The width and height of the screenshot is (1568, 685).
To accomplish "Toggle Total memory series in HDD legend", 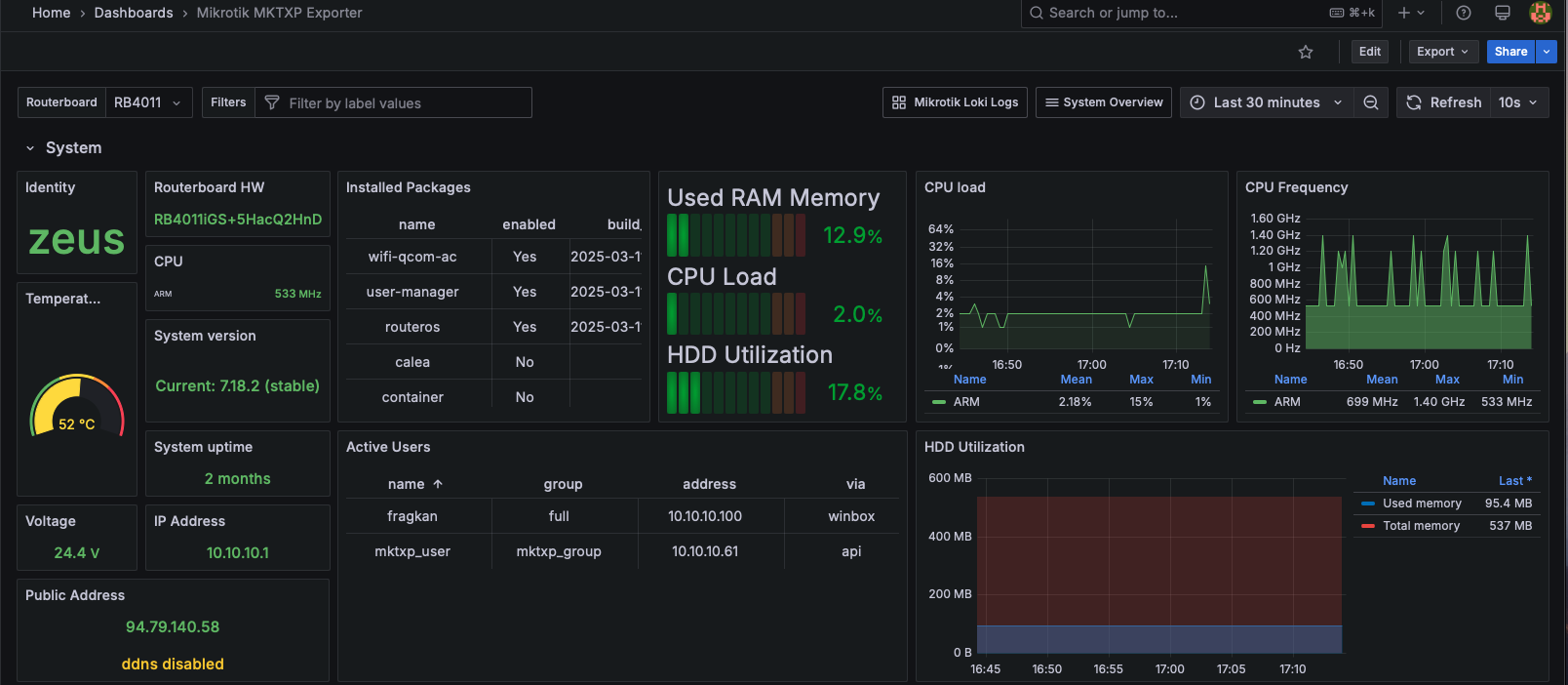I will pyautogui.click(x=1421, y=526).
